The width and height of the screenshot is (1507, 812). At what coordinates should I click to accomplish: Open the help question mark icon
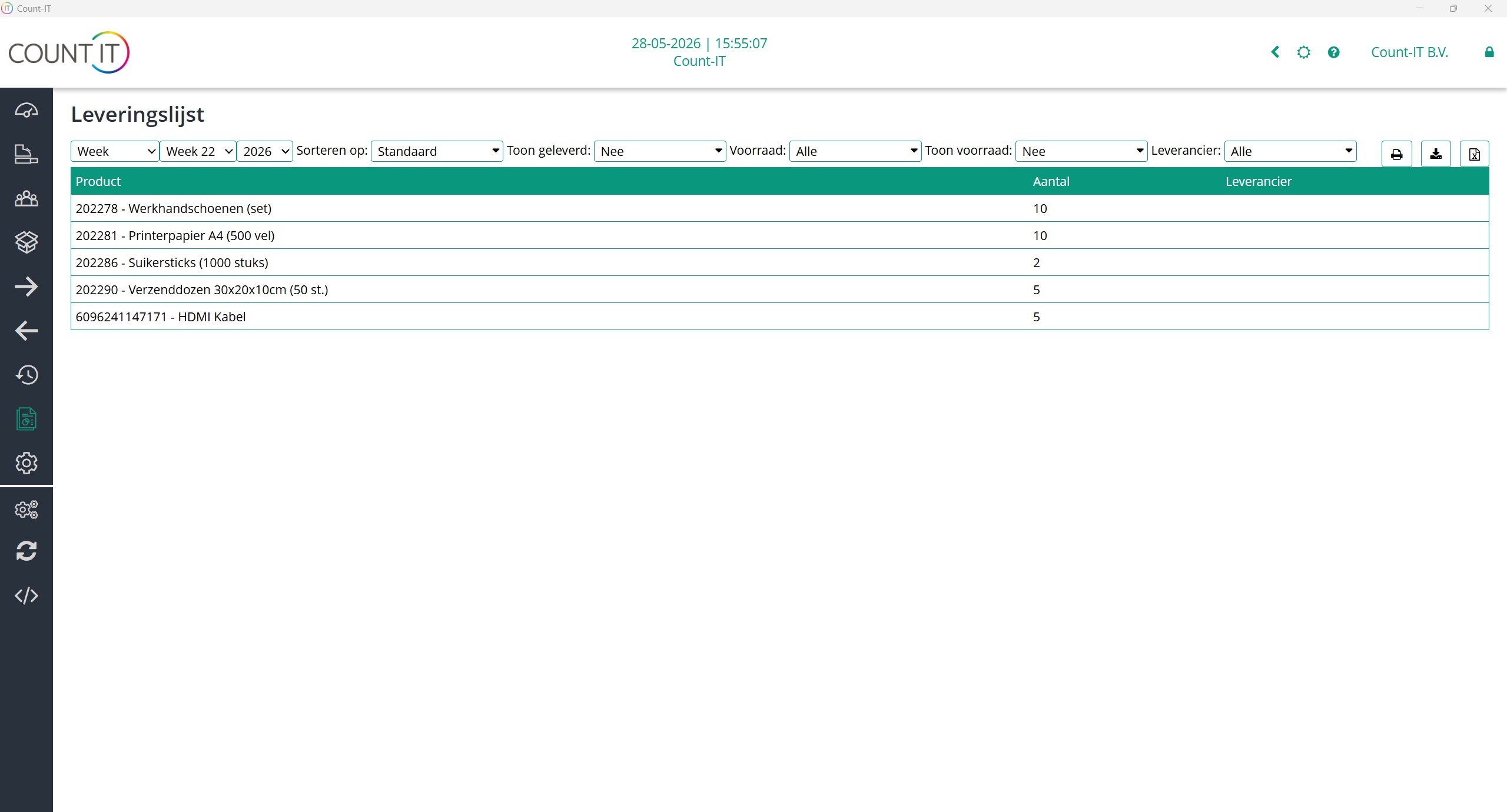[x=1334, y=52]
